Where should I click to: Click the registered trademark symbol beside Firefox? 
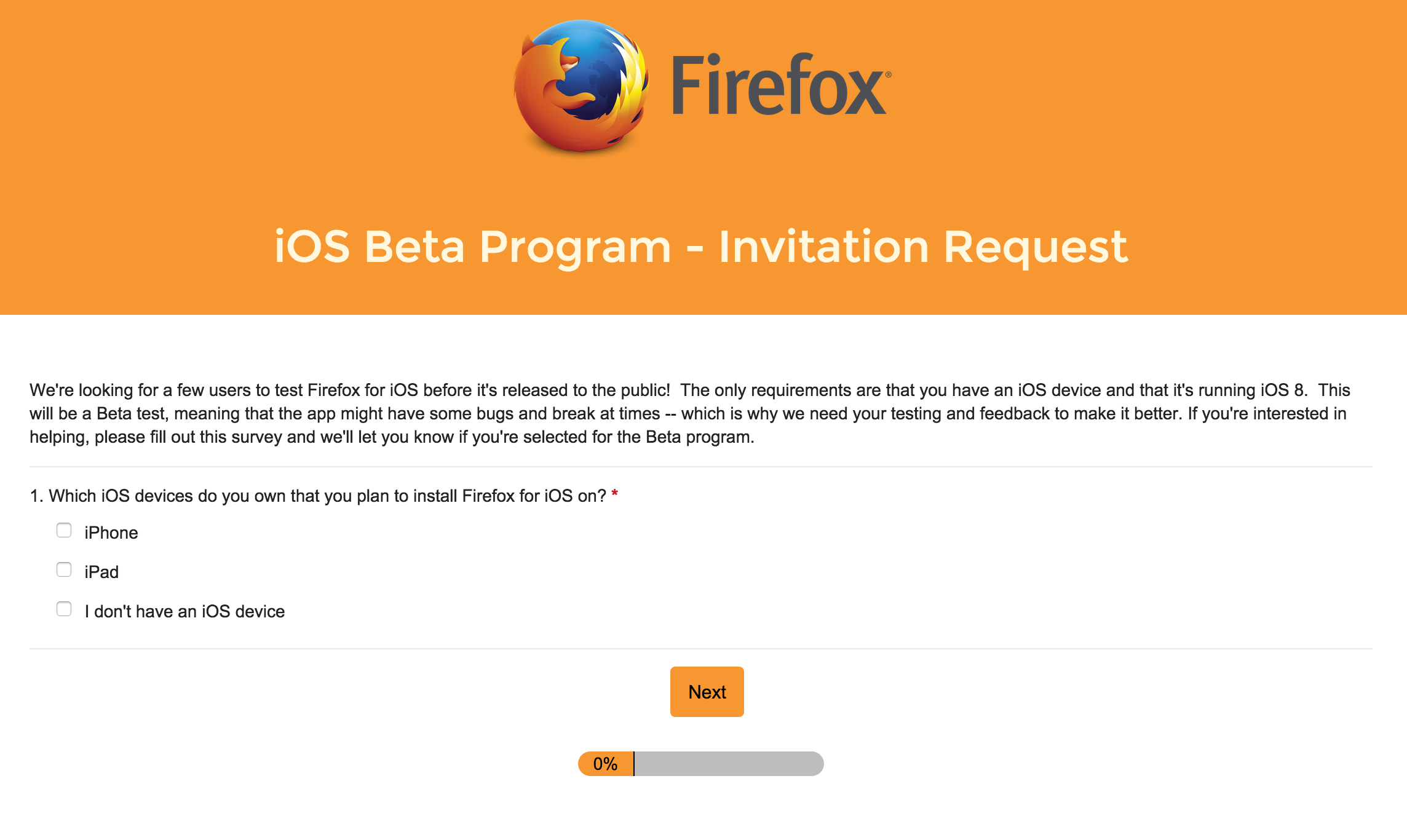(x=888, y=74)
